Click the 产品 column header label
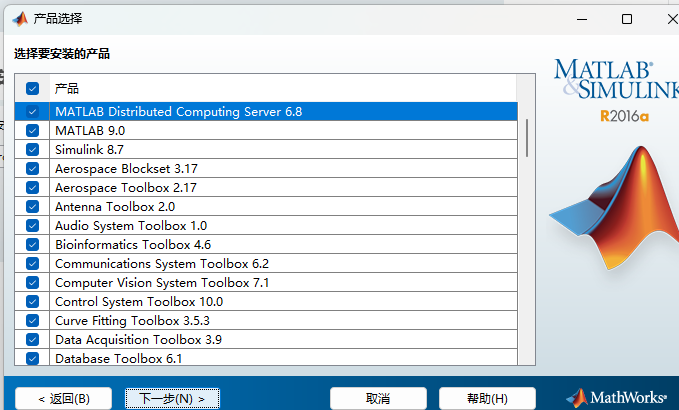 click(x=67, y=89)
